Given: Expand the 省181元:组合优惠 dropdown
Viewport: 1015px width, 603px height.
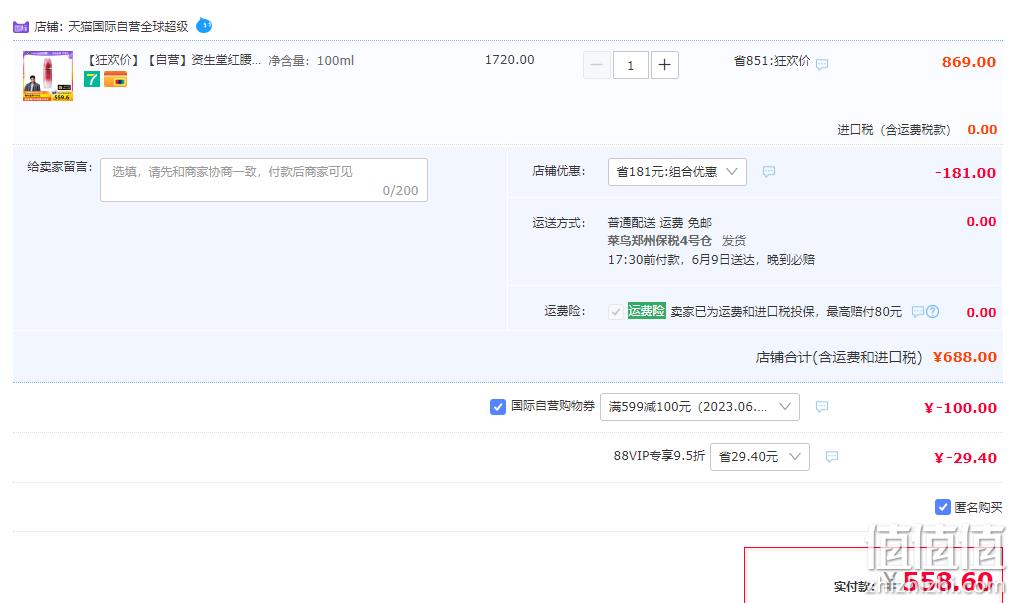Looking at the screenshot, I should click(677, 172).
